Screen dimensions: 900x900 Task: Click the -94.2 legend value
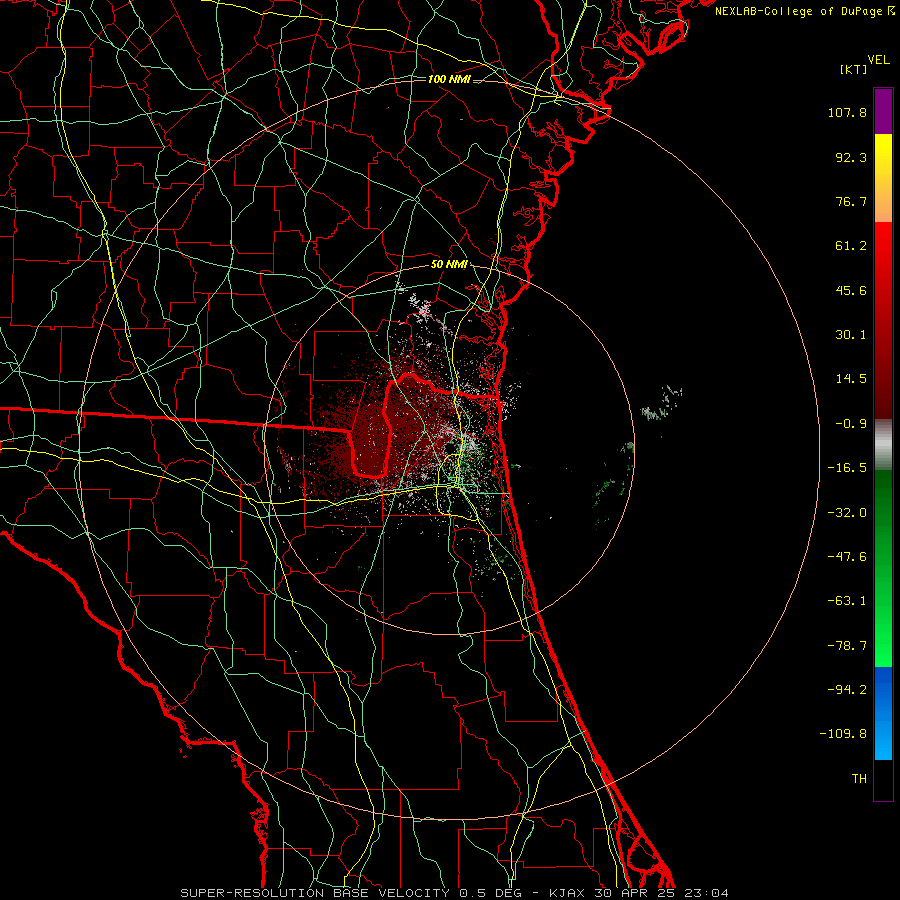(847, 690)
